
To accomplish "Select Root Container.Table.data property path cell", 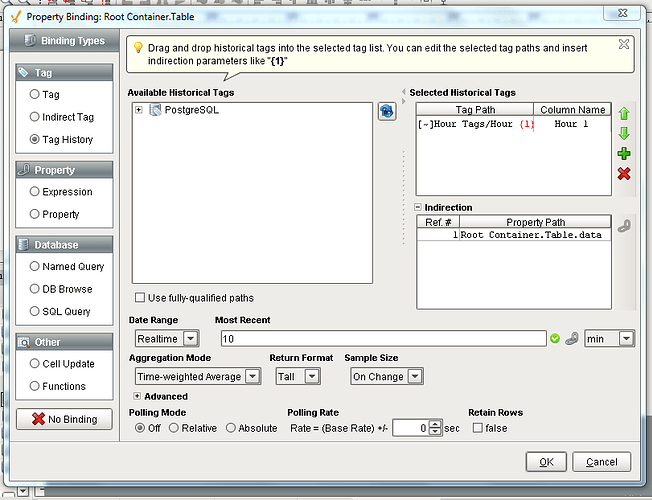I will (x=535, y=235).
